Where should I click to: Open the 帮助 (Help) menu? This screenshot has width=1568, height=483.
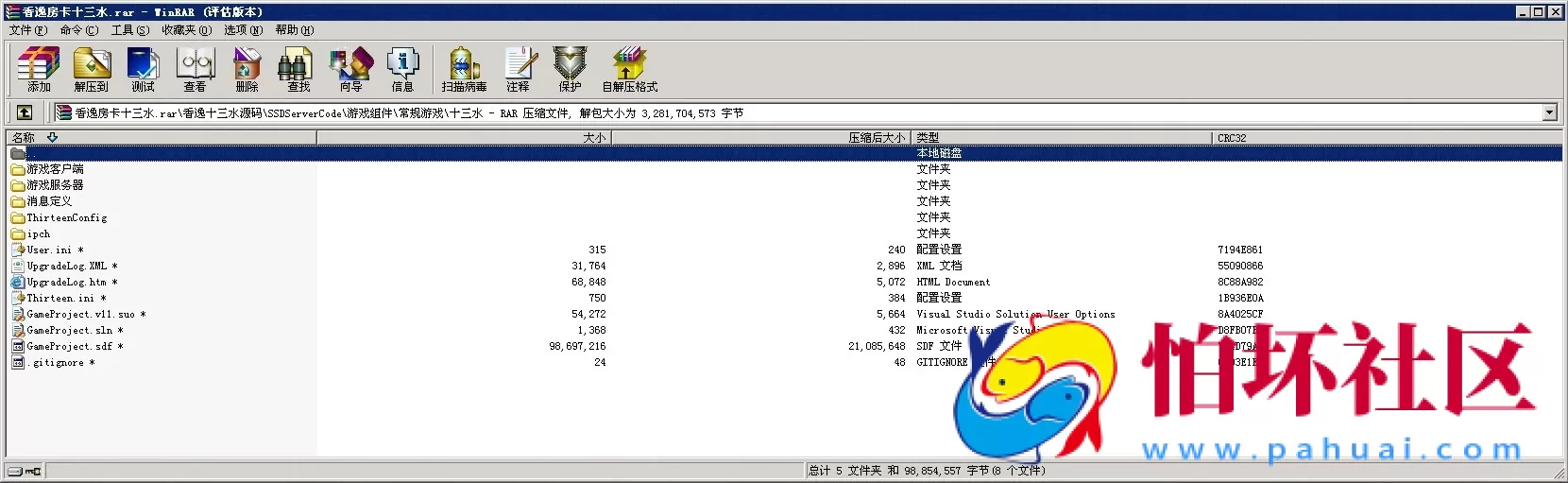(x=295, y=30)
